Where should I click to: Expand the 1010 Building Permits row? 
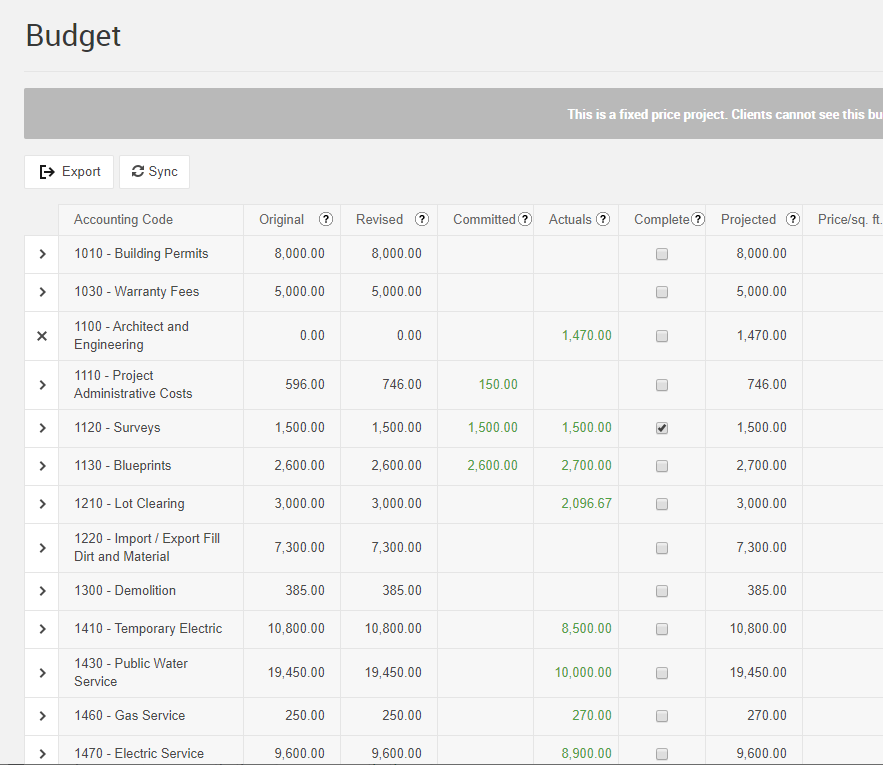click(42, 254)
